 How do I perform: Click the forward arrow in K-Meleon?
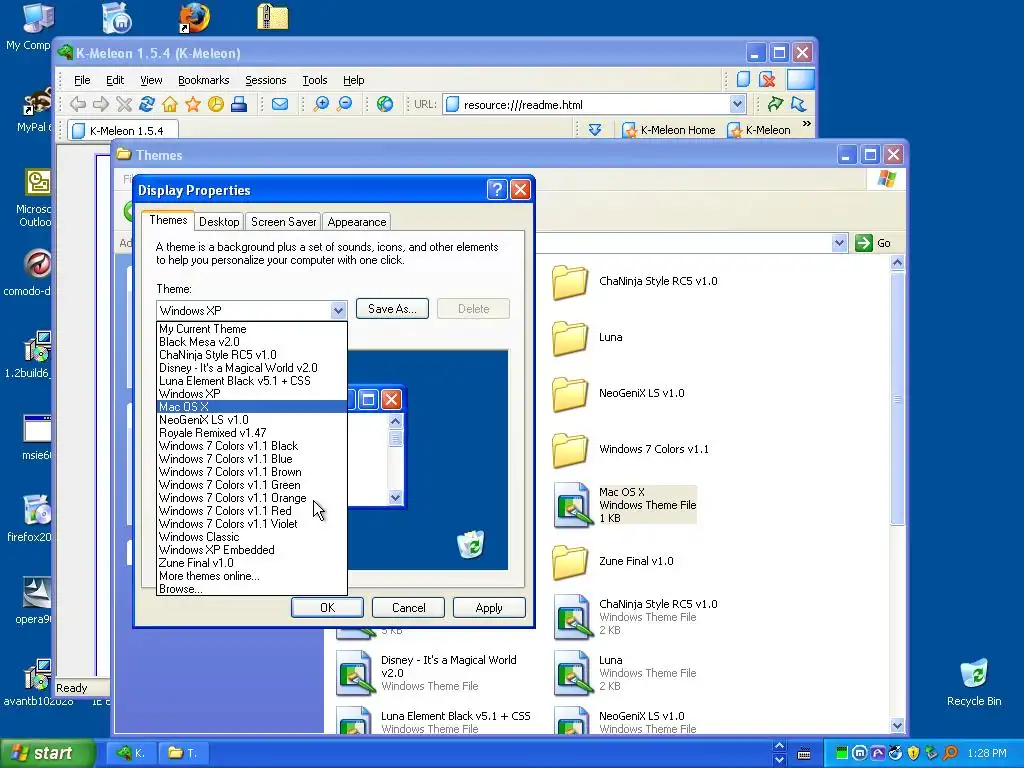(101, 104)
